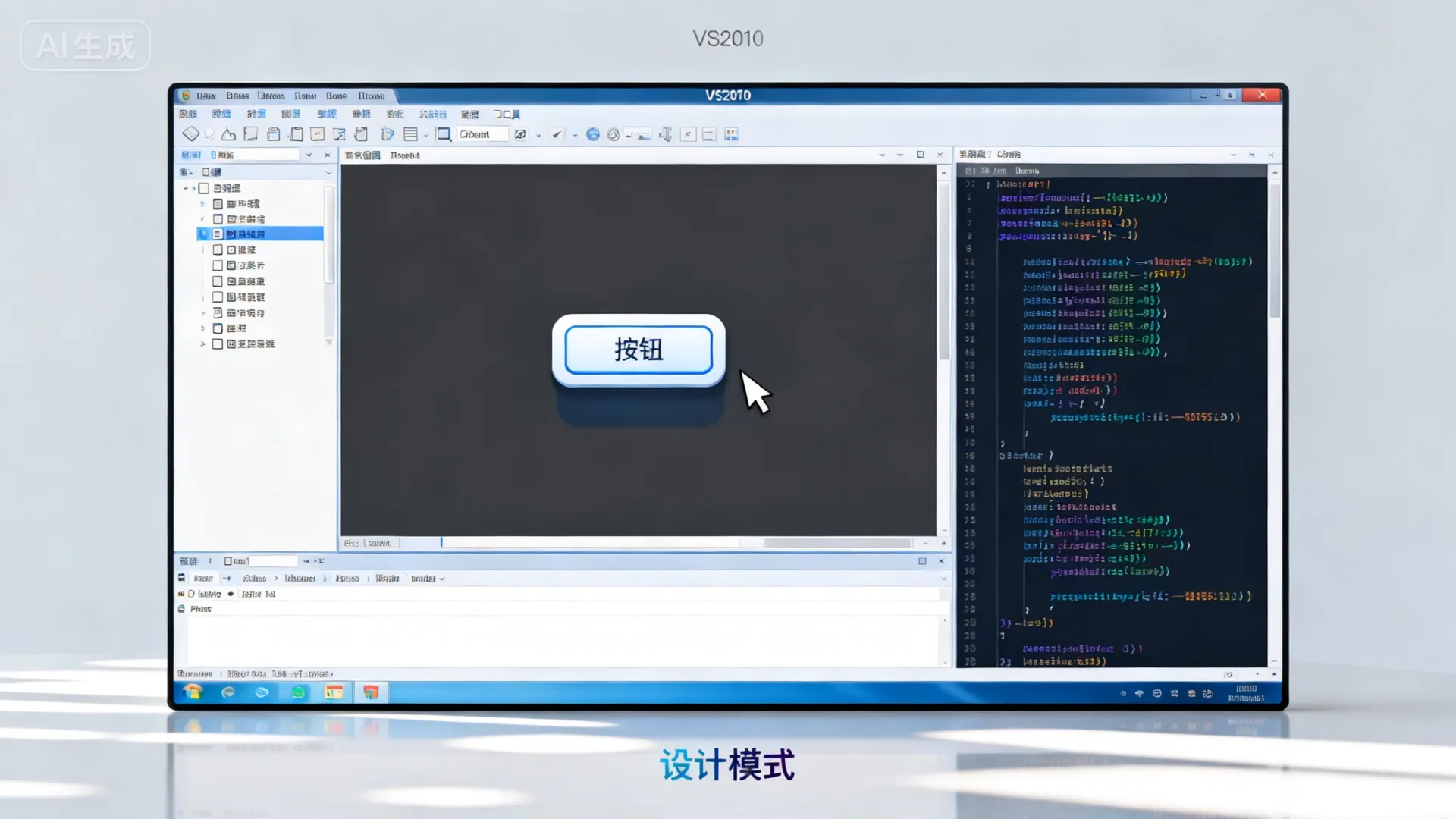Open the code panel header tab
1456x819 pixels.
pyautogui.click(x=990, y=155)
